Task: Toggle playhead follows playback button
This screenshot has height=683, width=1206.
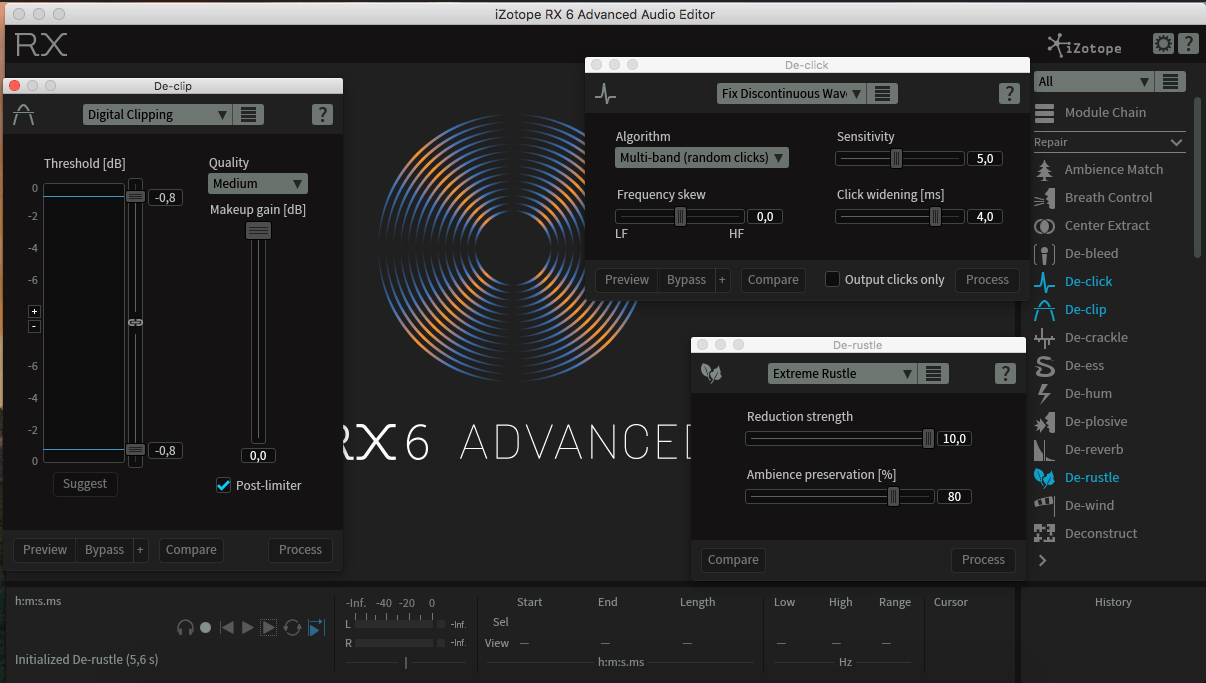Action: point(316,627)
